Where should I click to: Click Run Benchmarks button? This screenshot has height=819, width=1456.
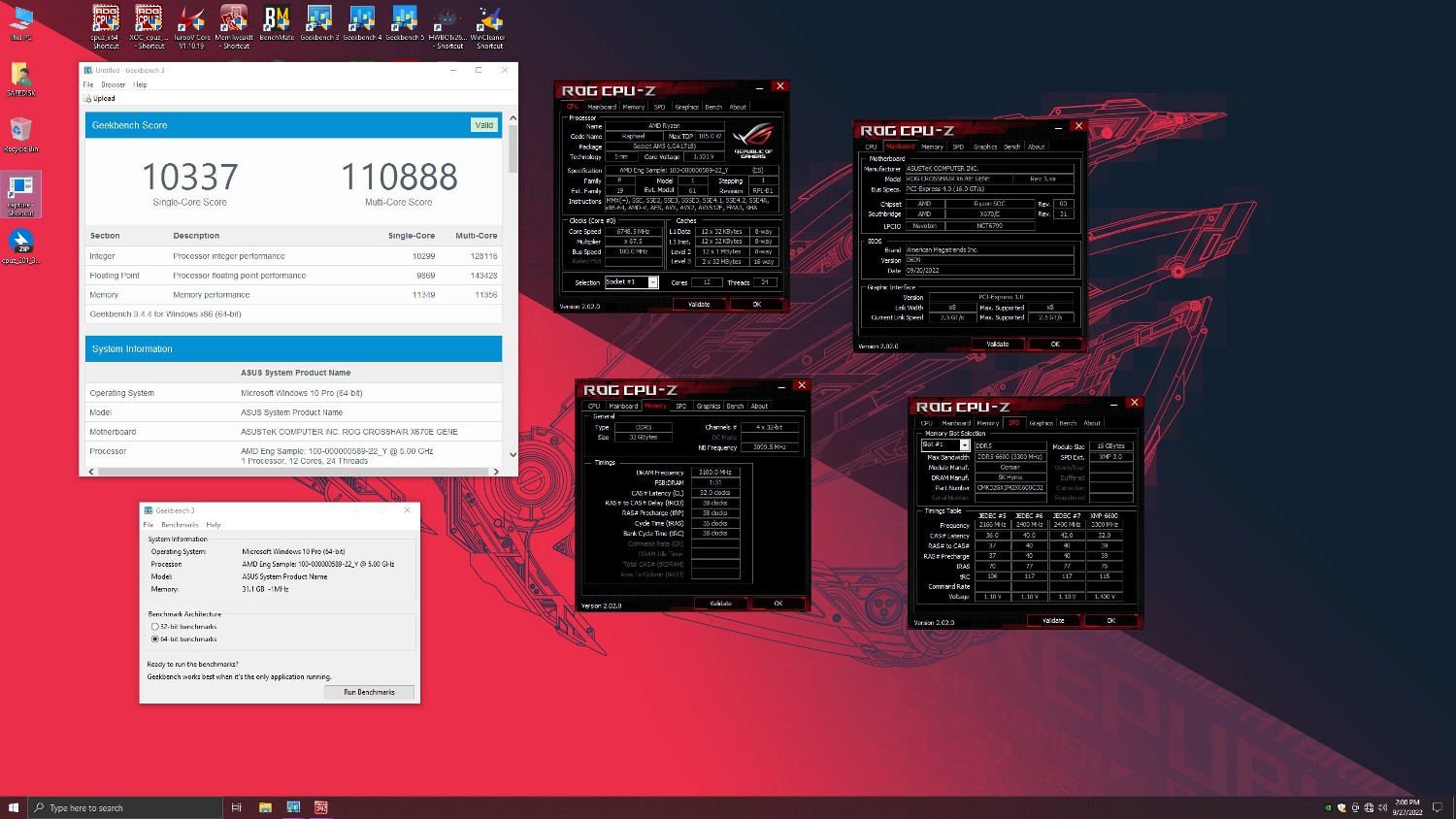369,692
